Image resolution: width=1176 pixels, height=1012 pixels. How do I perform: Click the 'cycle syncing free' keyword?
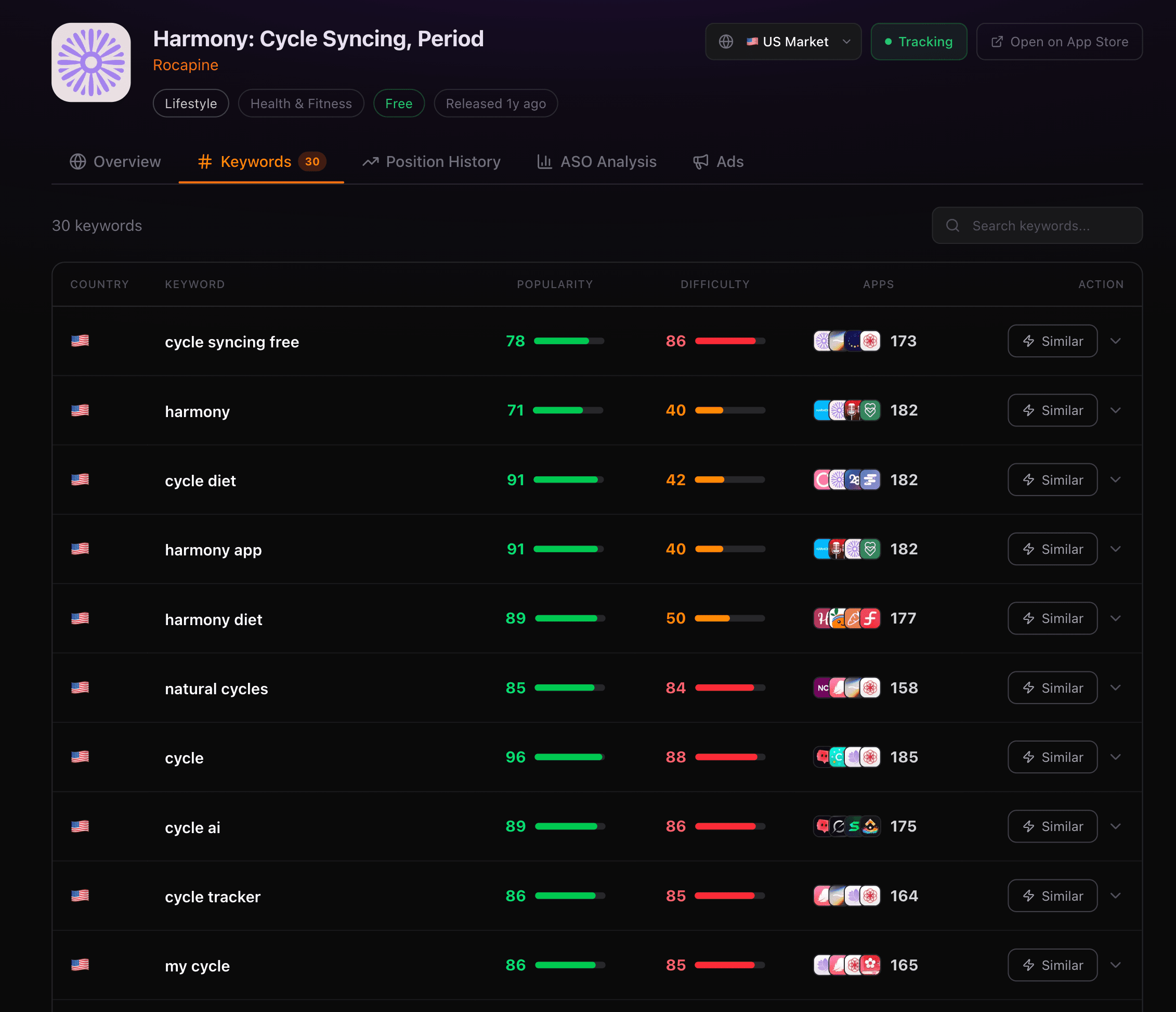(231, 342)
